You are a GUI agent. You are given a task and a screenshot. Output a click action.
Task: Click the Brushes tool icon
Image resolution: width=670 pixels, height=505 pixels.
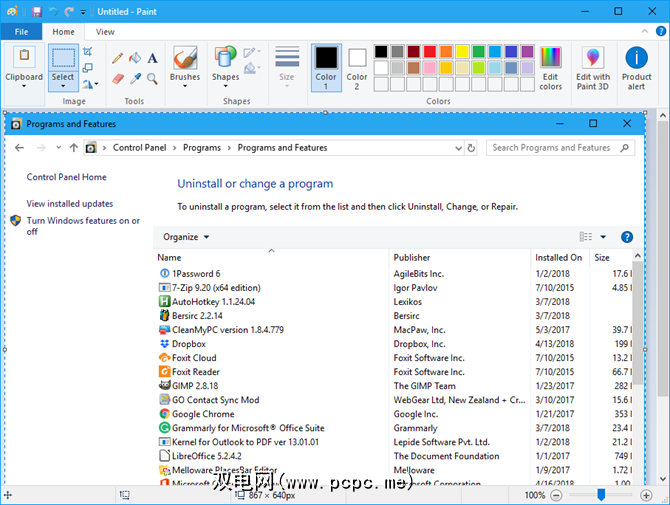point(185,58)
